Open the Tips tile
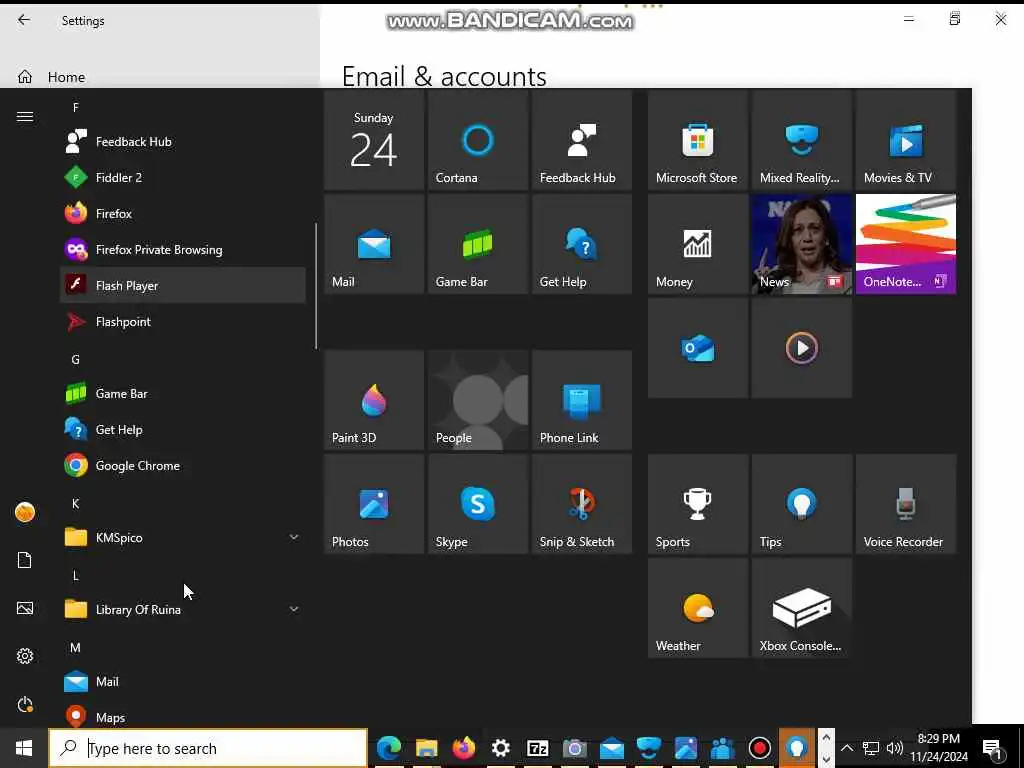This screenshot has height=768, width=1024. click(x=802, y=504)
